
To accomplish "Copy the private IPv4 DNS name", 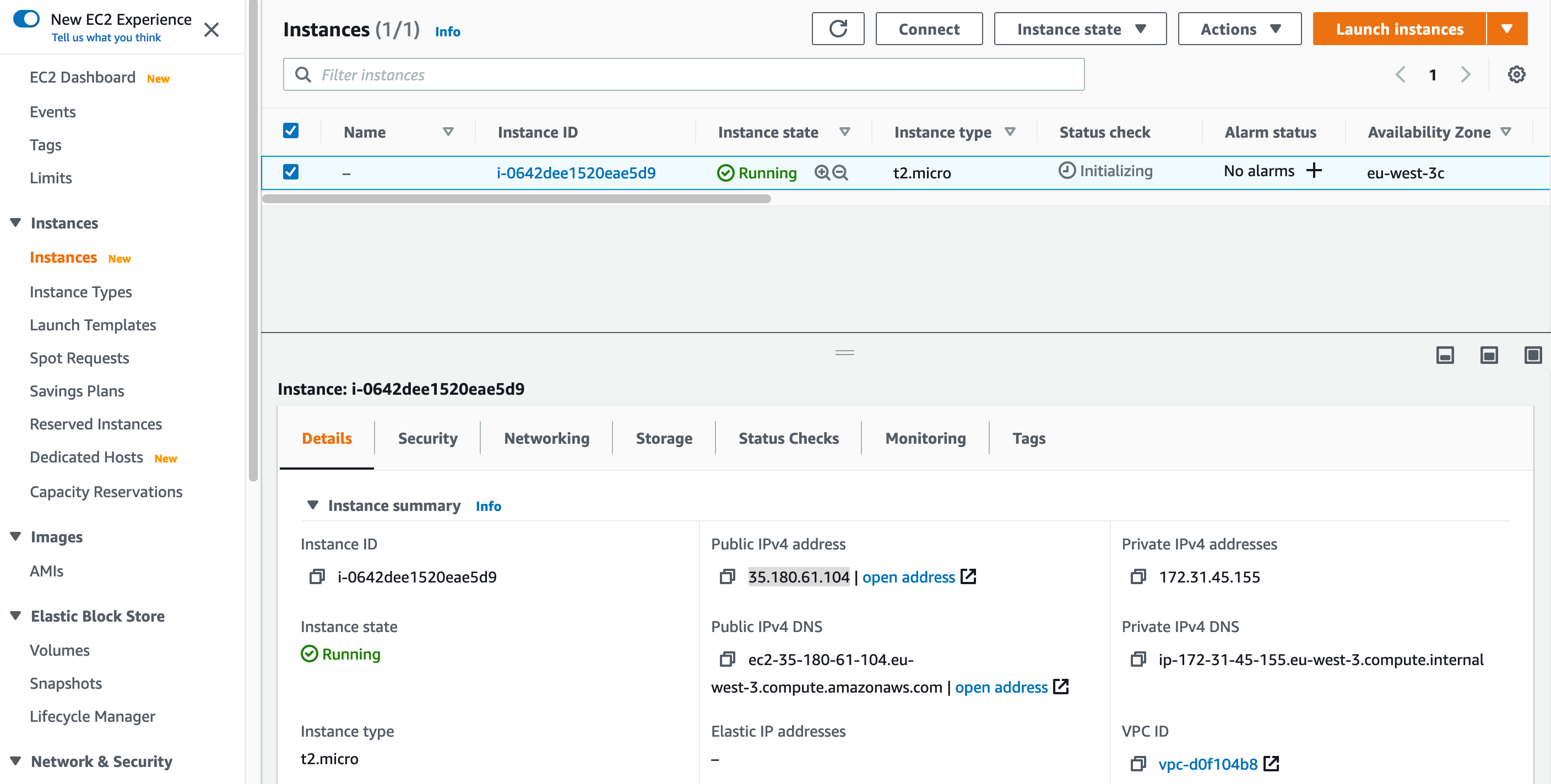I will point(1138,659).
